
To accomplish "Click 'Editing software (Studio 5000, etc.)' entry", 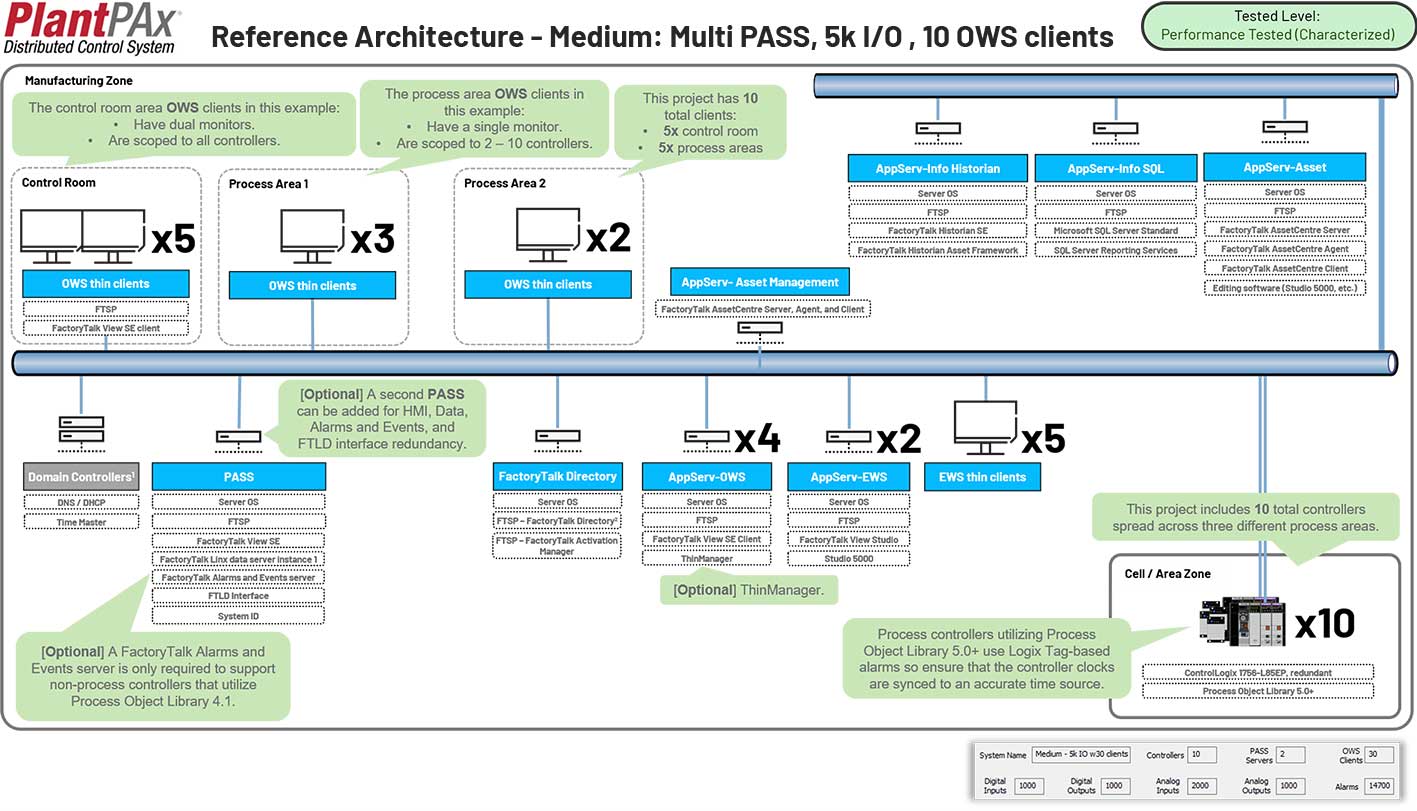I will [x=1285, y=288].
